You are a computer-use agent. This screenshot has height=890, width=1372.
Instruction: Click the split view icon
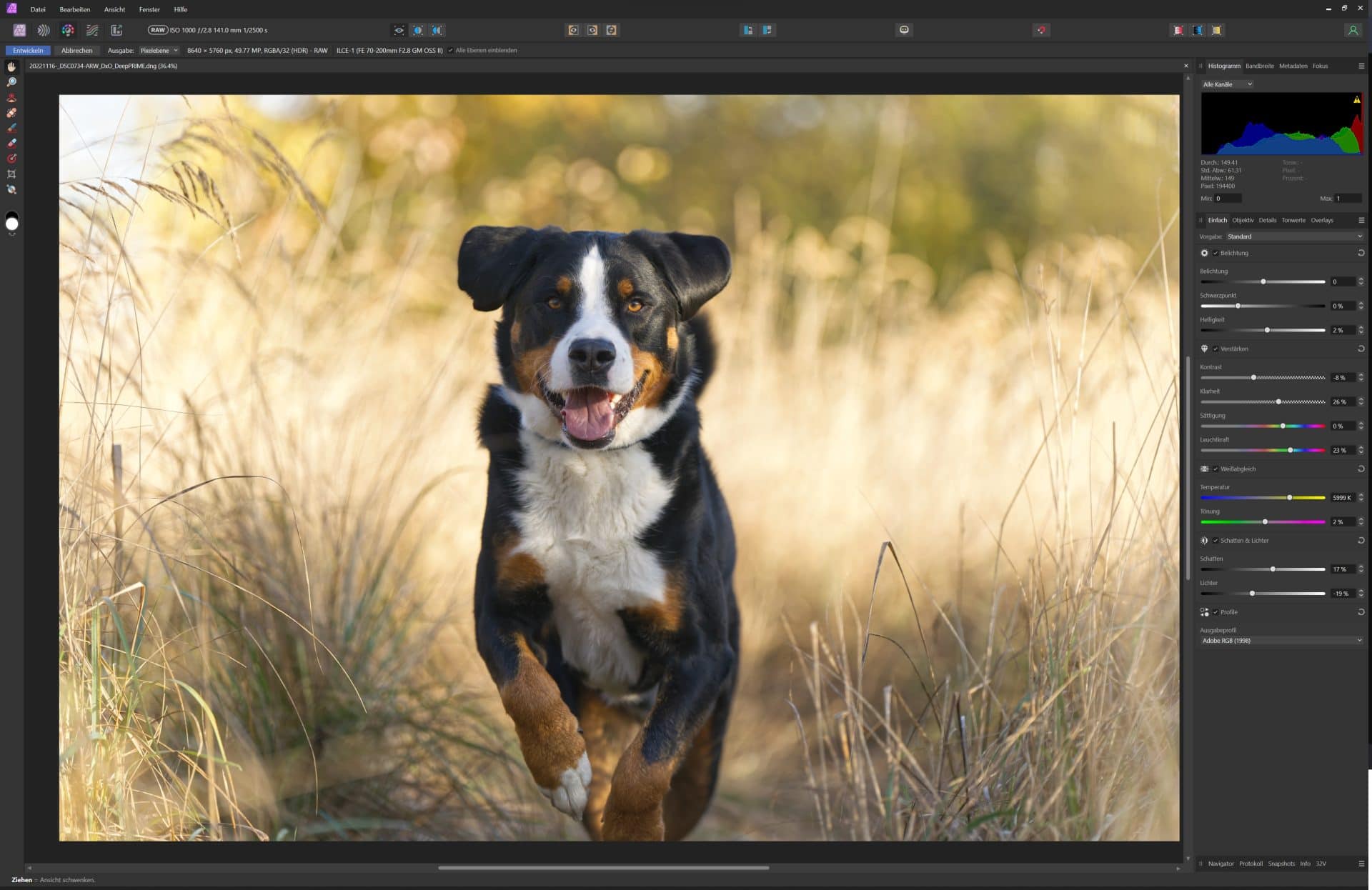pos(418,30)
